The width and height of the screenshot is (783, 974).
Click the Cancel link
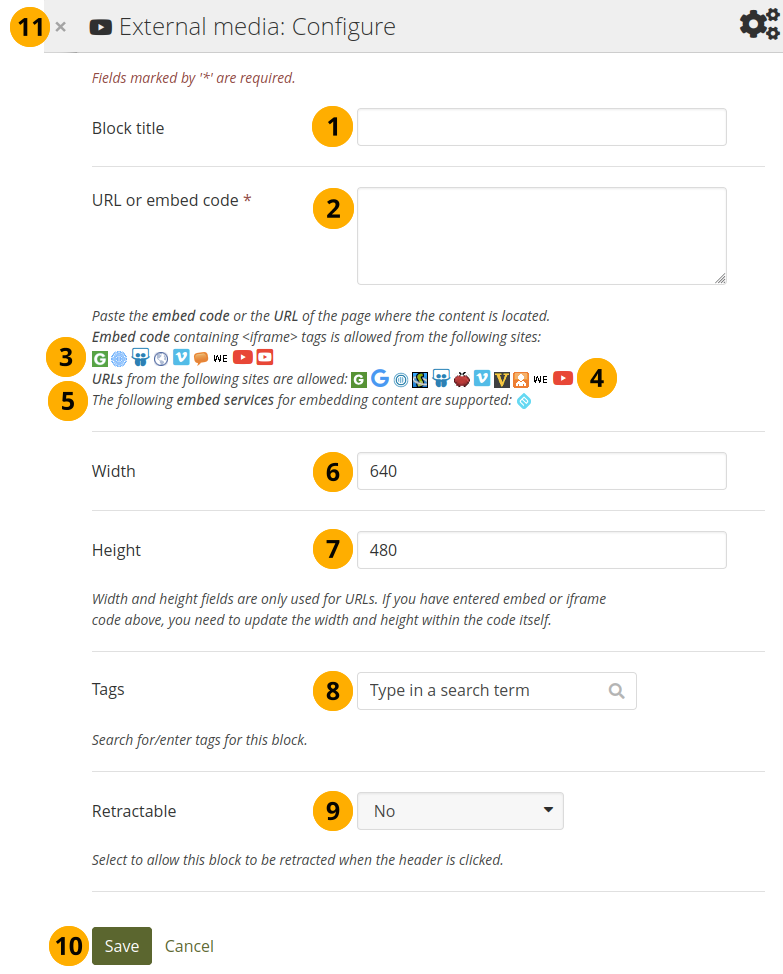189,946
